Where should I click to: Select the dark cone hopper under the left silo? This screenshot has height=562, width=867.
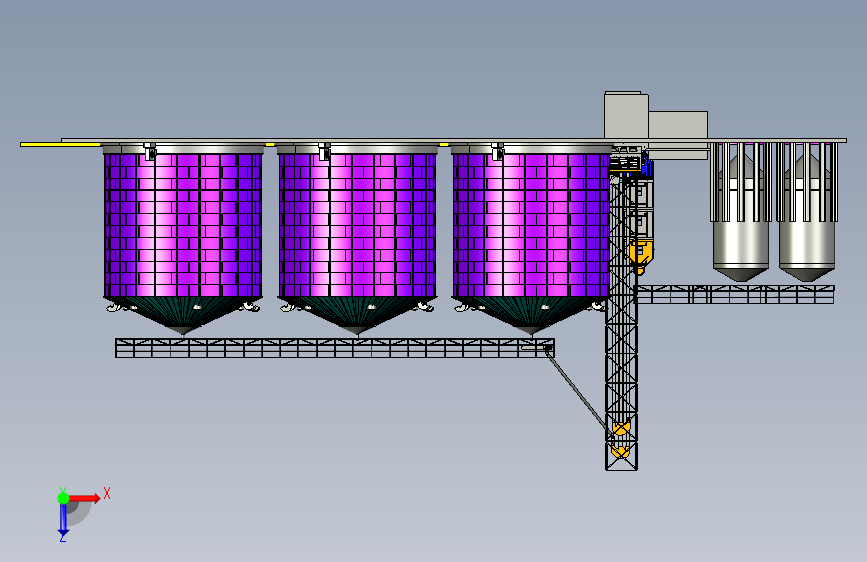182,315
